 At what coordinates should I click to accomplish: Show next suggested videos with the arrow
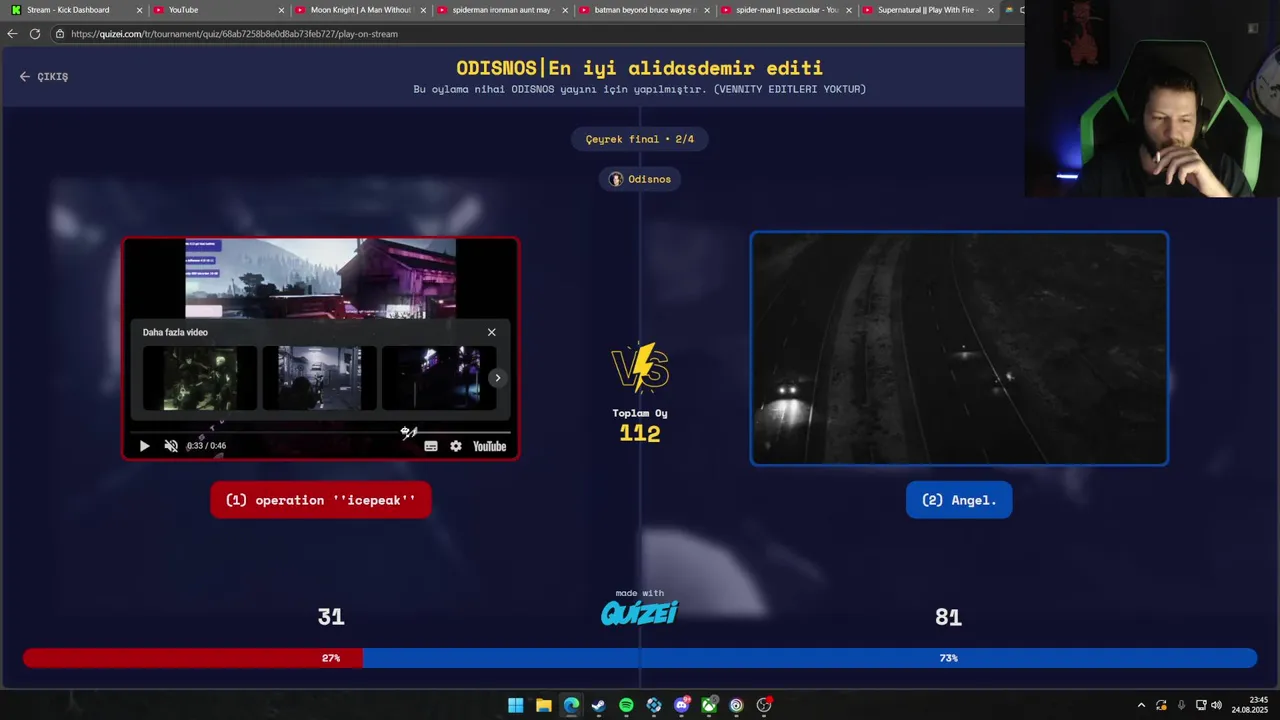coord(497,378)
